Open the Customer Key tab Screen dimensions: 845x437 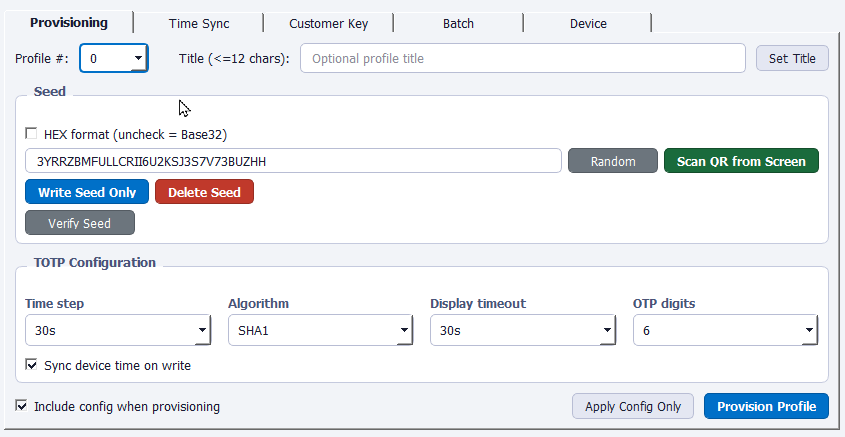[327, 23]
